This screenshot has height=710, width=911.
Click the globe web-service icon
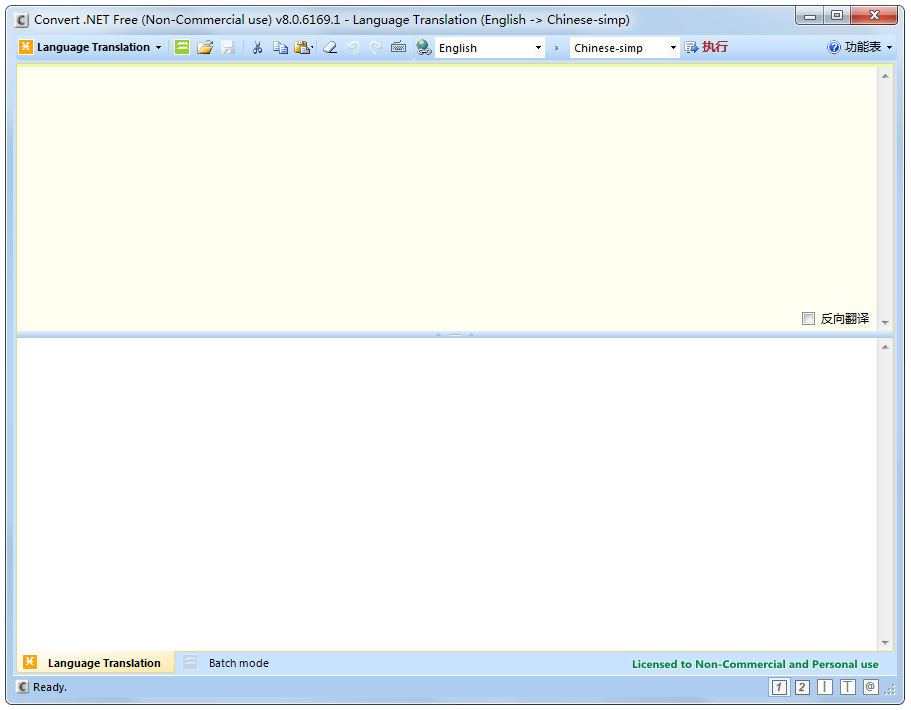click(423, 47)
